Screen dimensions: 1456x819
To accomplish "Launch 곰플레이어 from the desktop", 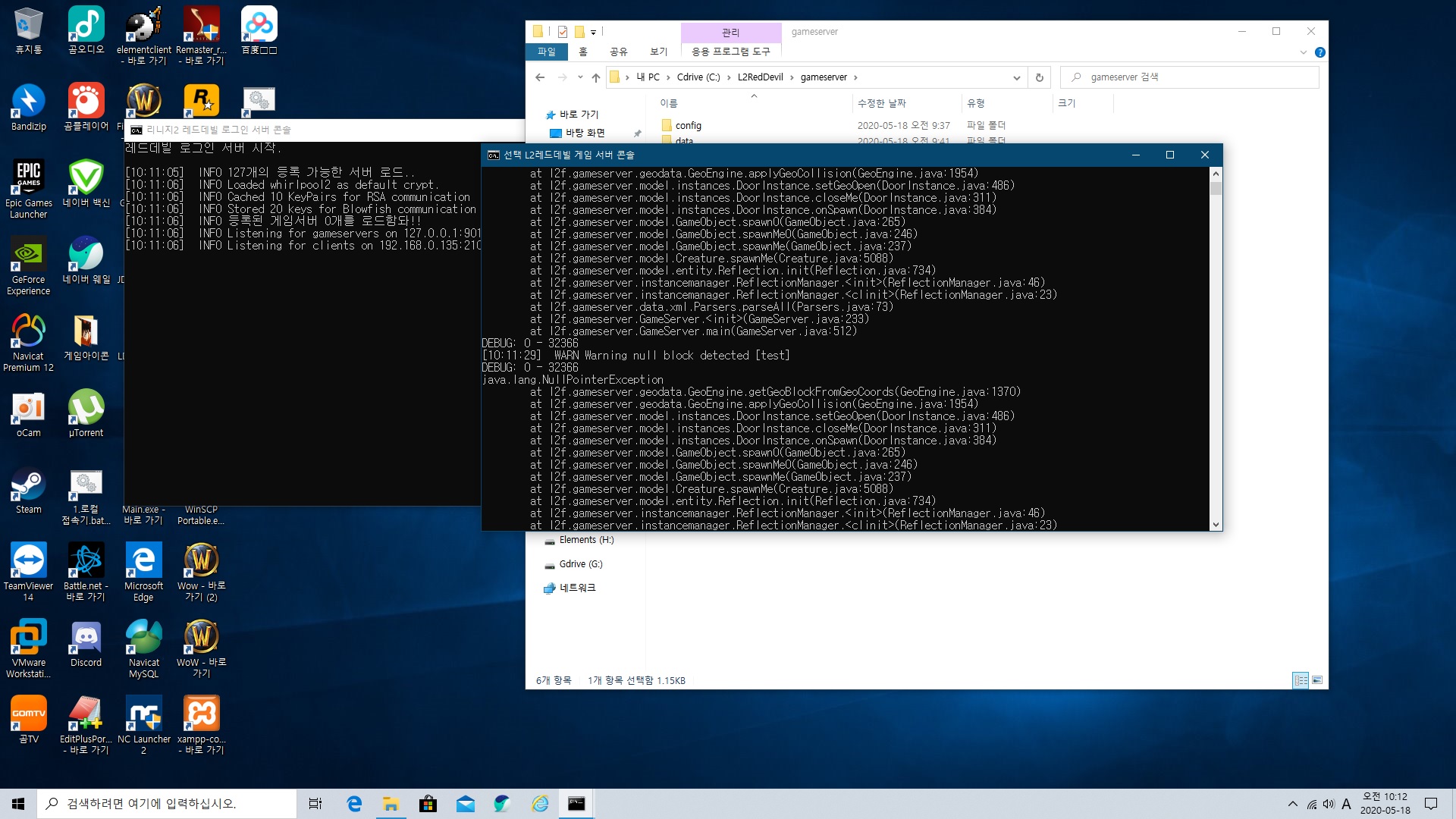I will [x=86, y=107].
